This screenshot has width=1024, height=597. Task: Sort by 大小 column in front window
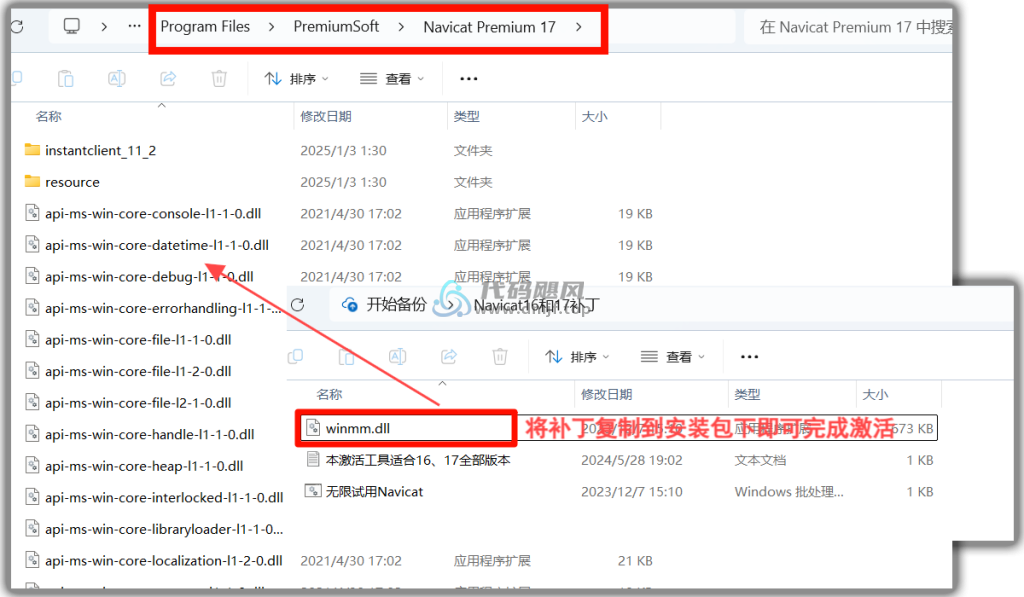[875, 395]
